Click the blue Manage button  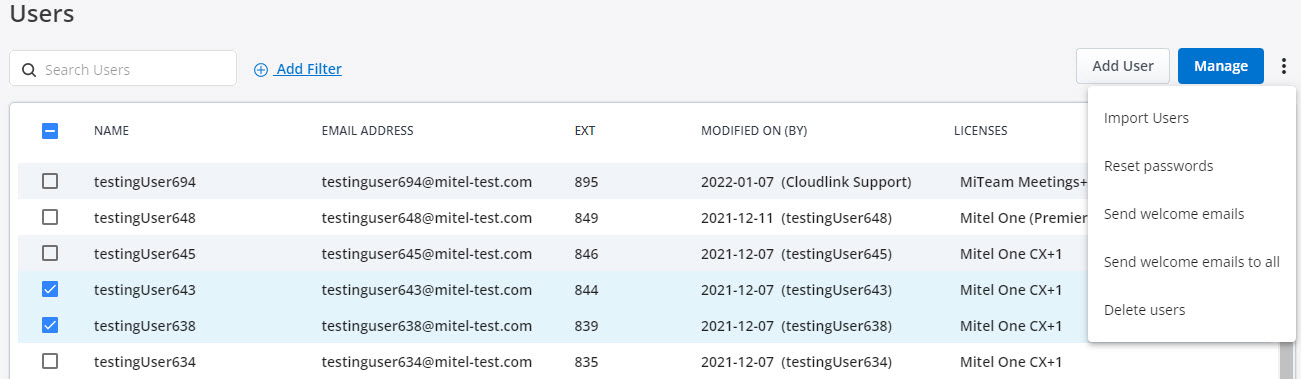pos(1221,66)
